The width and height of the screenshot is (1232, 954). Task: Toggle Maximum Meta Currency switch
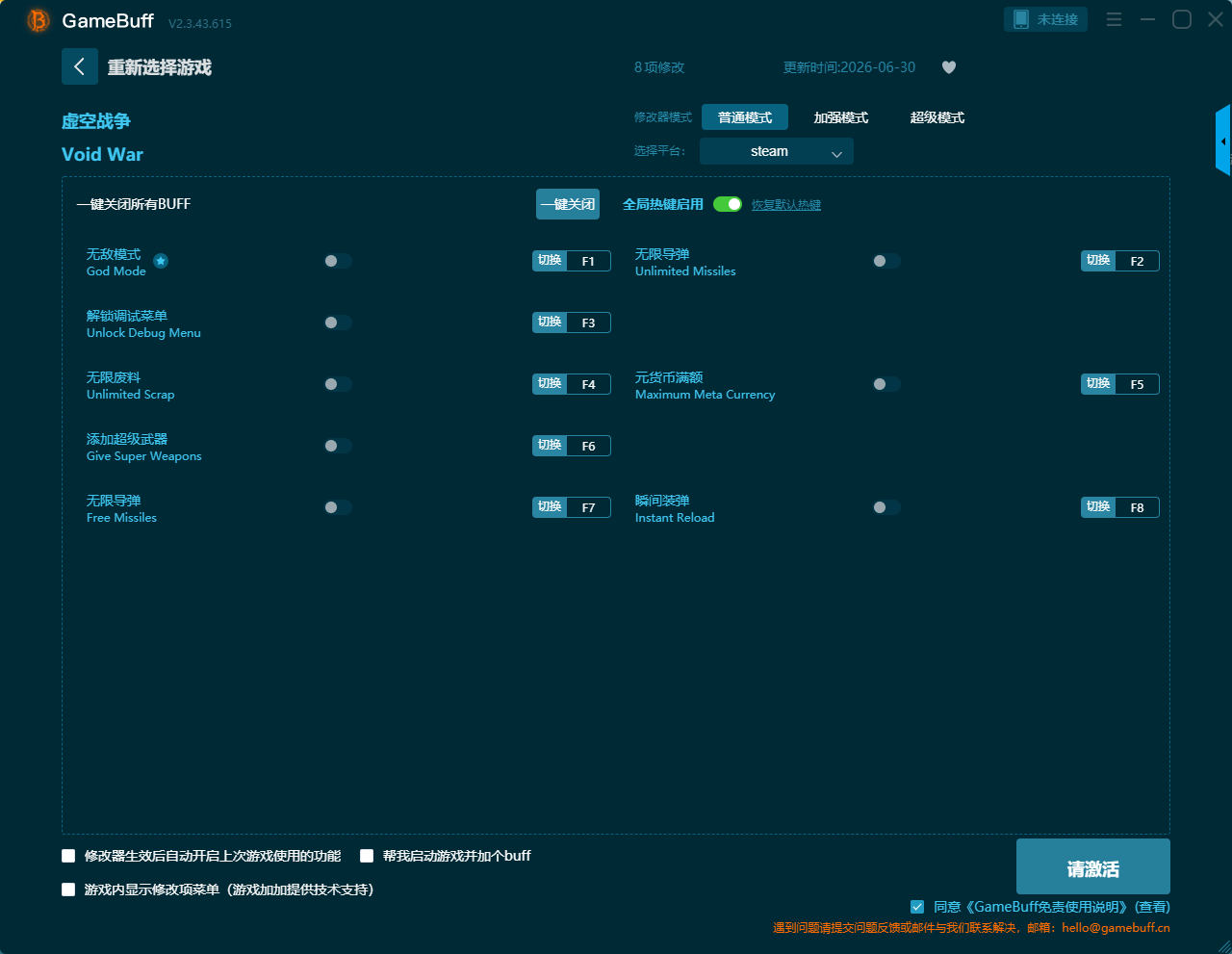click(886, 384)
